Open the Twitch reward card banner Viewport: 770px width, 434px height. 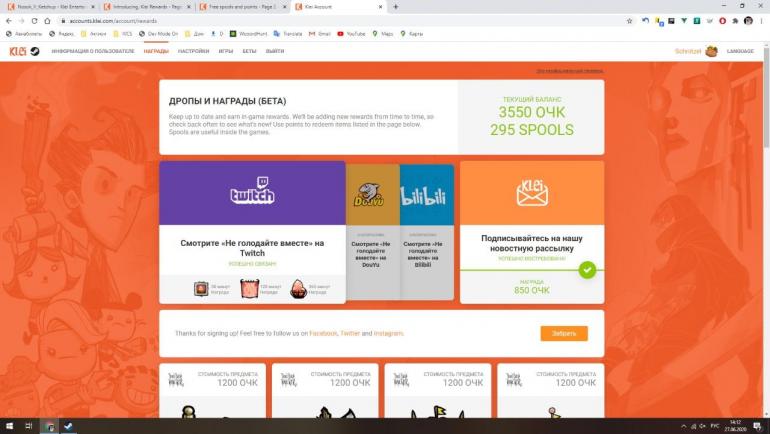pos(252,193)
